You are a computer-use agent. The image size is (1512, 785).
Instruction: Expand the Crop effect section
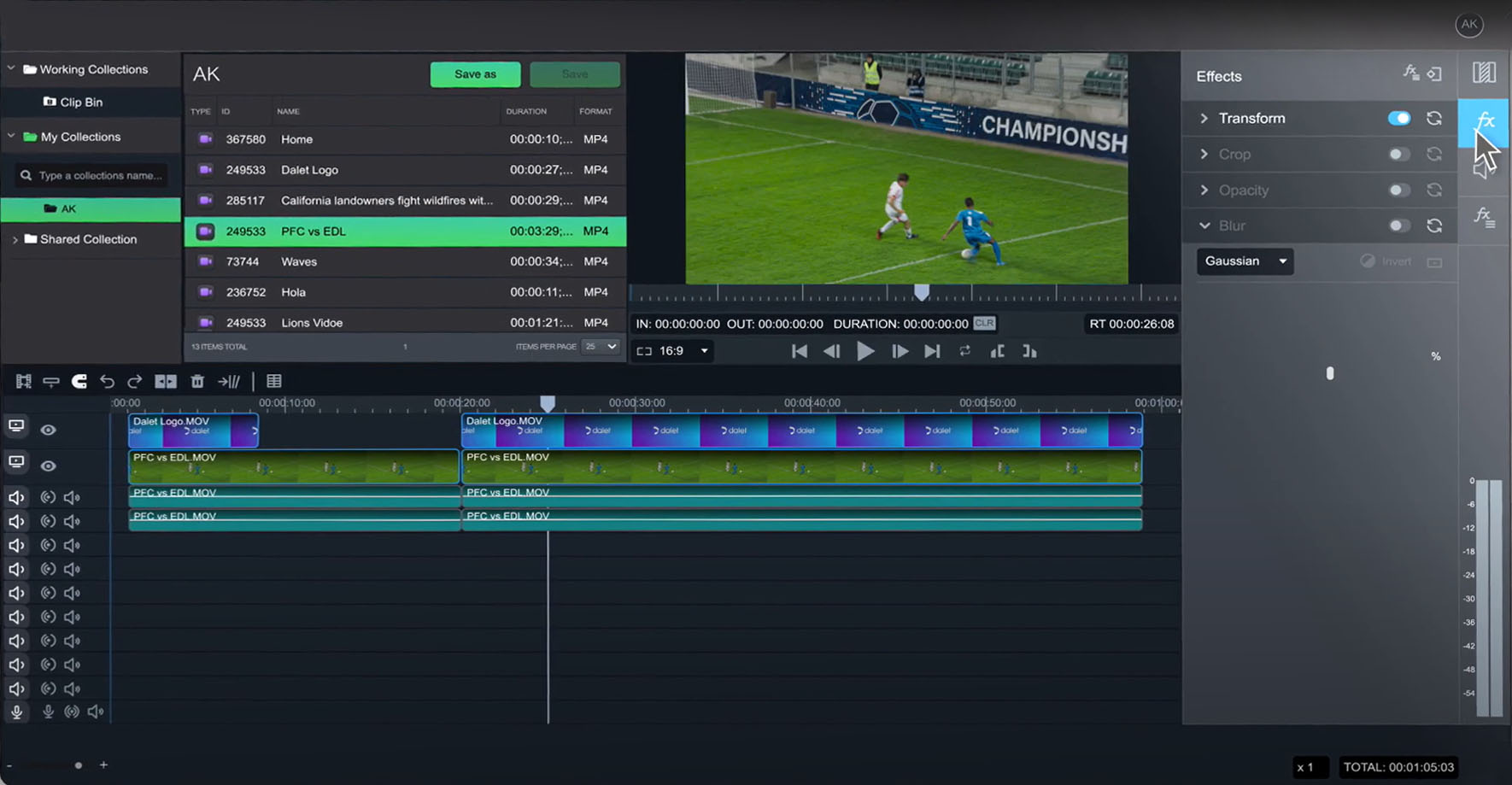click(x=1206, y=154)
